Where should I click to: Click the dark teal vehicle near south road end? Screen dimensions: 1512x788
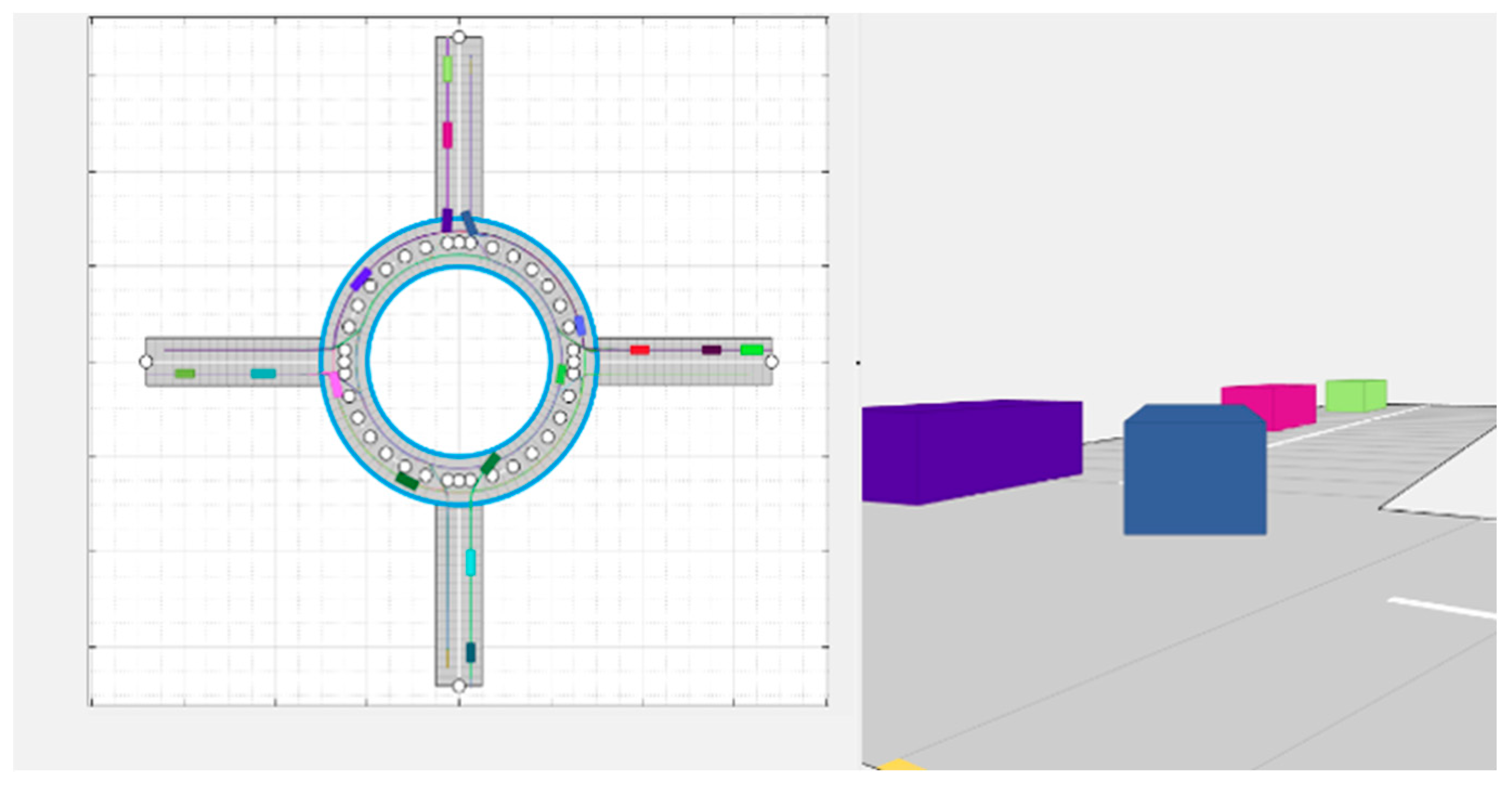pos(471,653)
